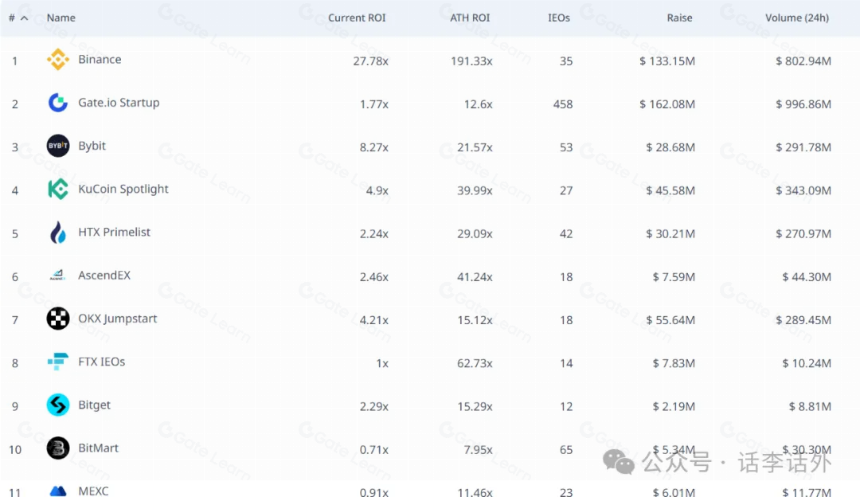The height and width of the screenshot is (497, 860).
Task: Select Bitget volume $ 8.81M
Action: coord(810,406)
